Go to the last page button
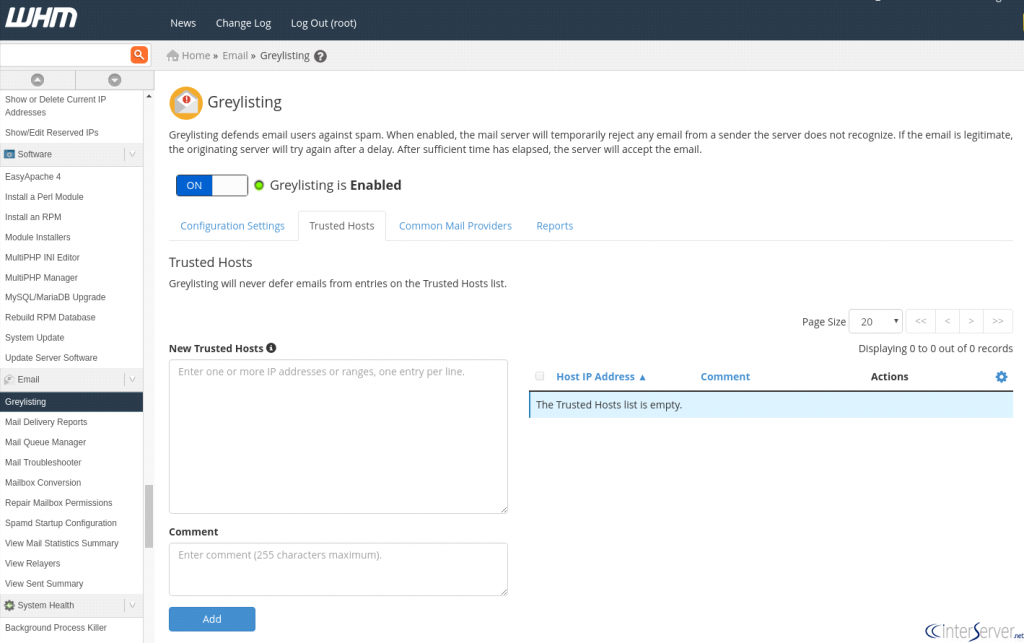 click(998, 321)
